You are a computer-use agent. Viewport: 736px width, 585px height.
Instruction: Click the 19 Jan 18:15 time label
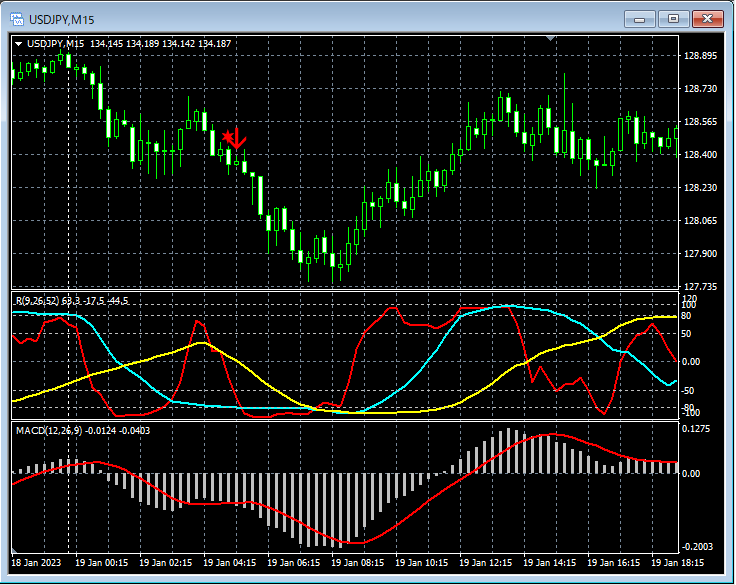click(x=678, y=562)
